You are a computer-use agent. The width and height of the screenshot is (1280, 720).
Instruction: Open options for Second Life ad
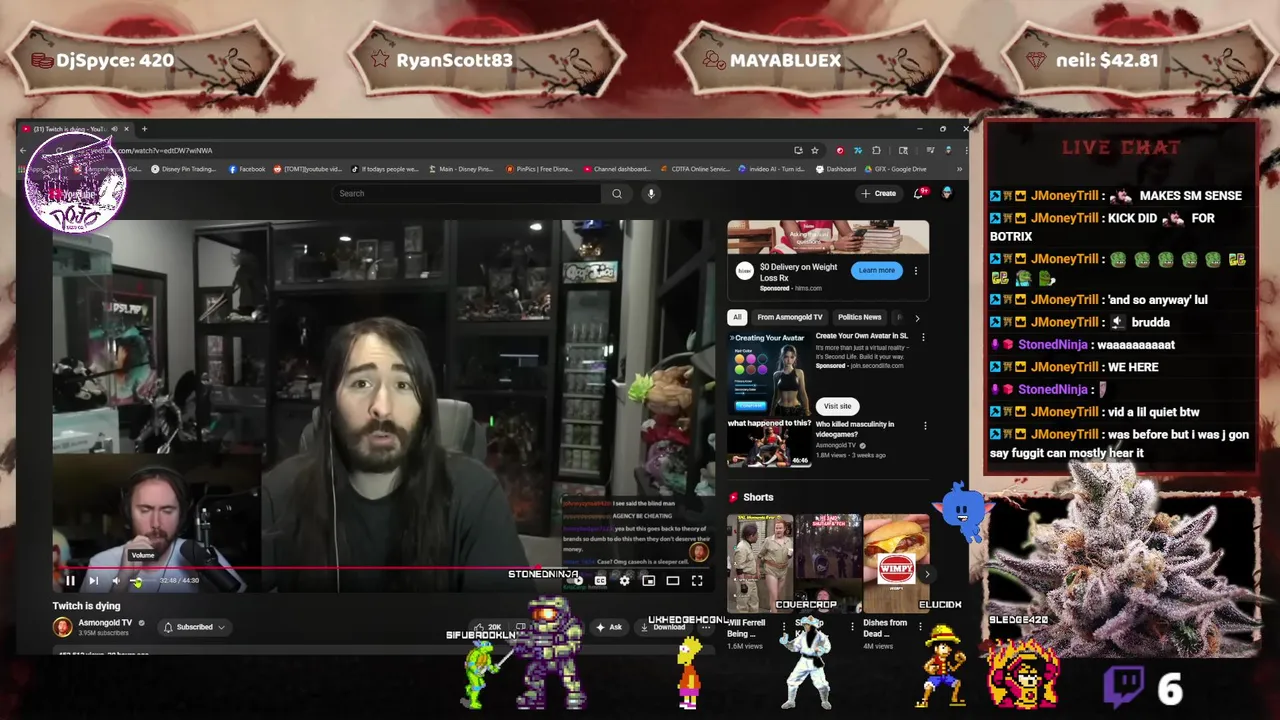pyautogui.click(x=923, y=338)
